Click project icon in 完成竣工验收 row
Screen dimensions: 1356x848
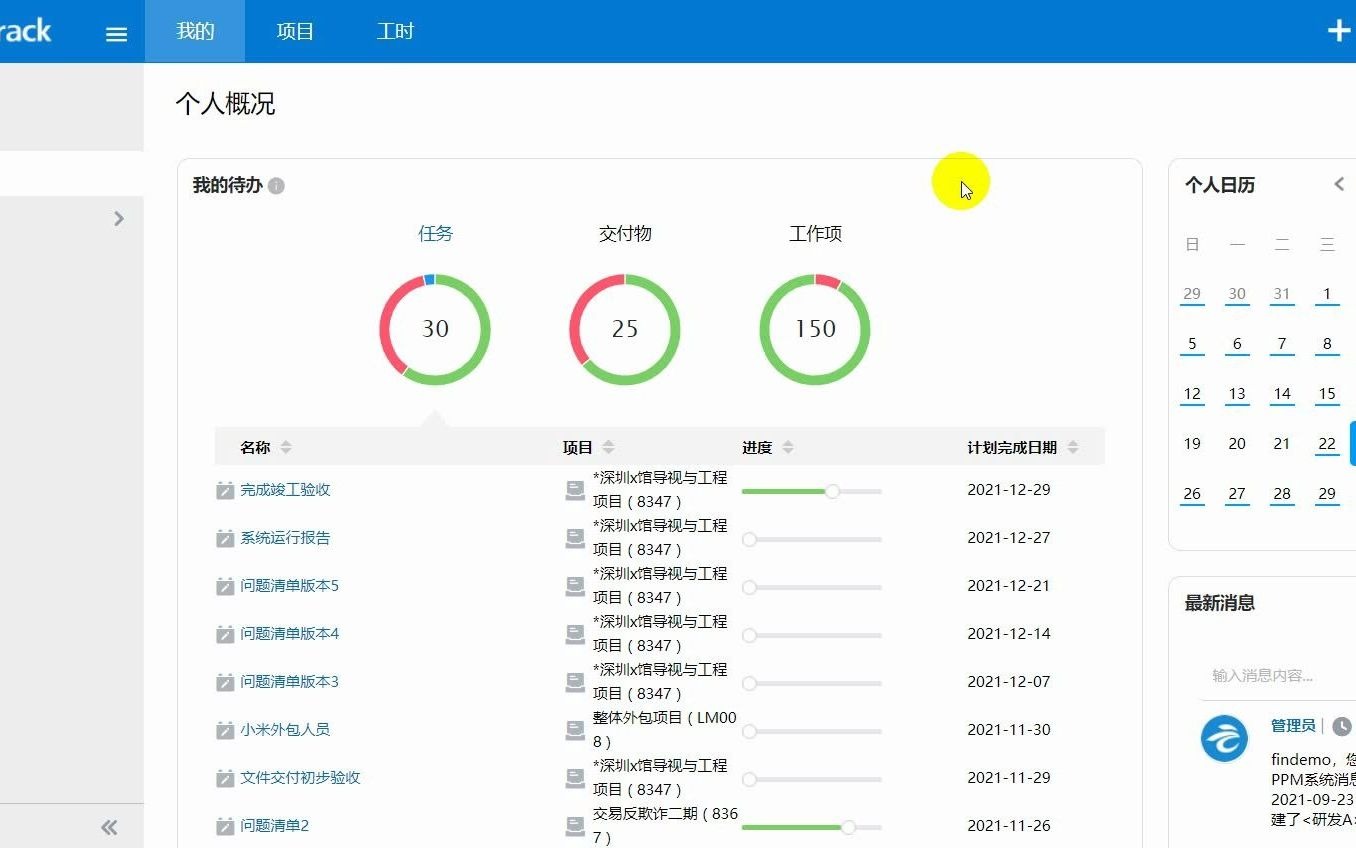[x=575, y=490]
